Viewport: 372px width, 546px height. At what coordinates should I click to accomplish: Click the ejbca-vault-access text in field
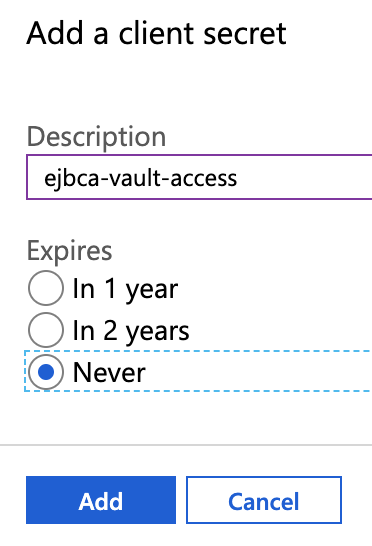pyautogui.click(x=140, y=178)
